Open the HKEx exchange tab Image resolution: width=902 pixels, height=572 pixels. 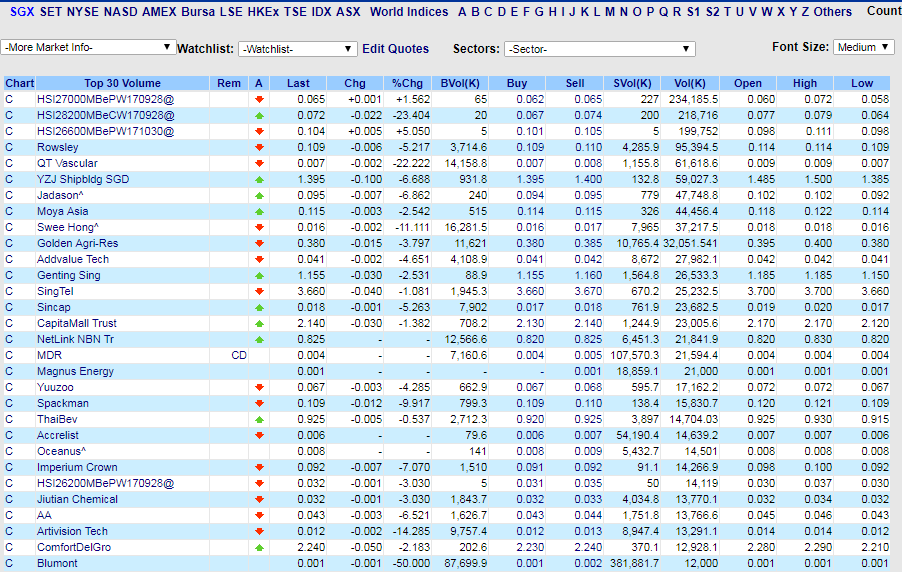coord(263,12)
